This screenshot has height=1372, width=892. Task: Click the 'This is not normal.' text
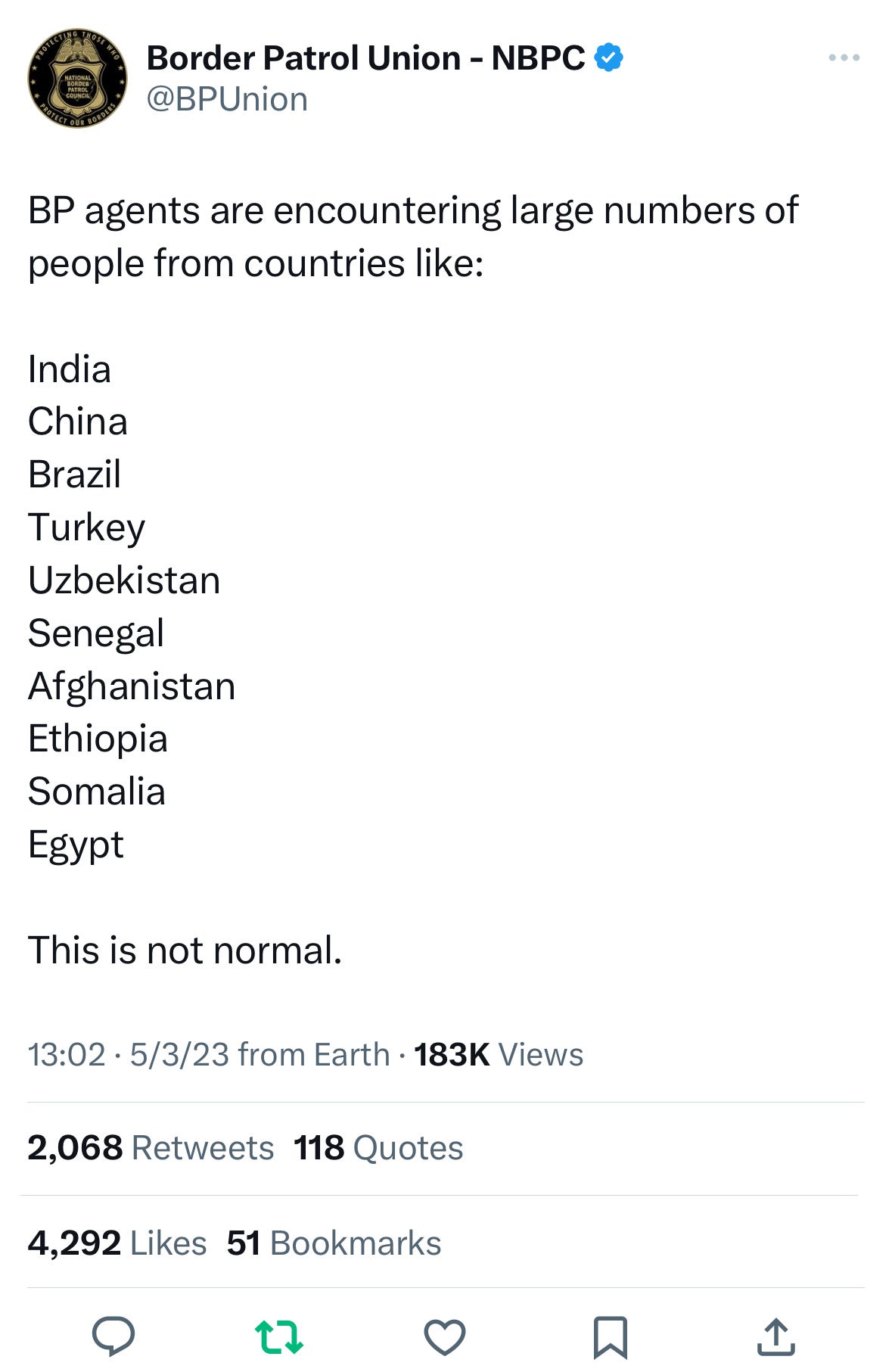coord(185,950)
